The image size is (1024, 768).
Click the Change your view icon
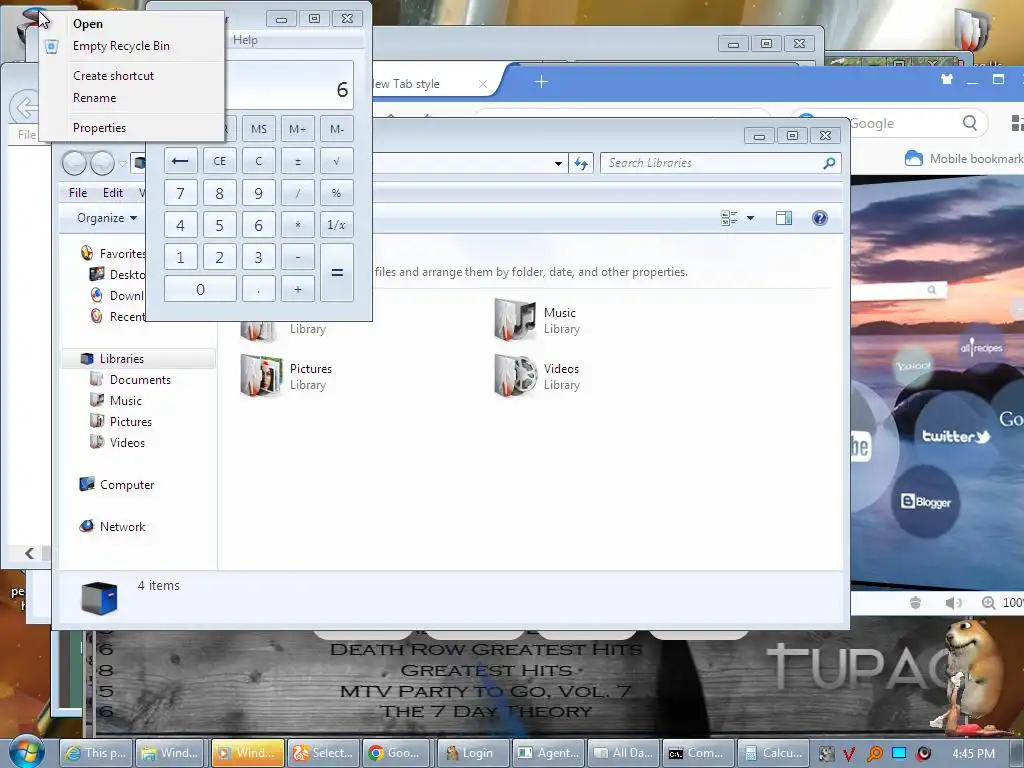point(729,218)
